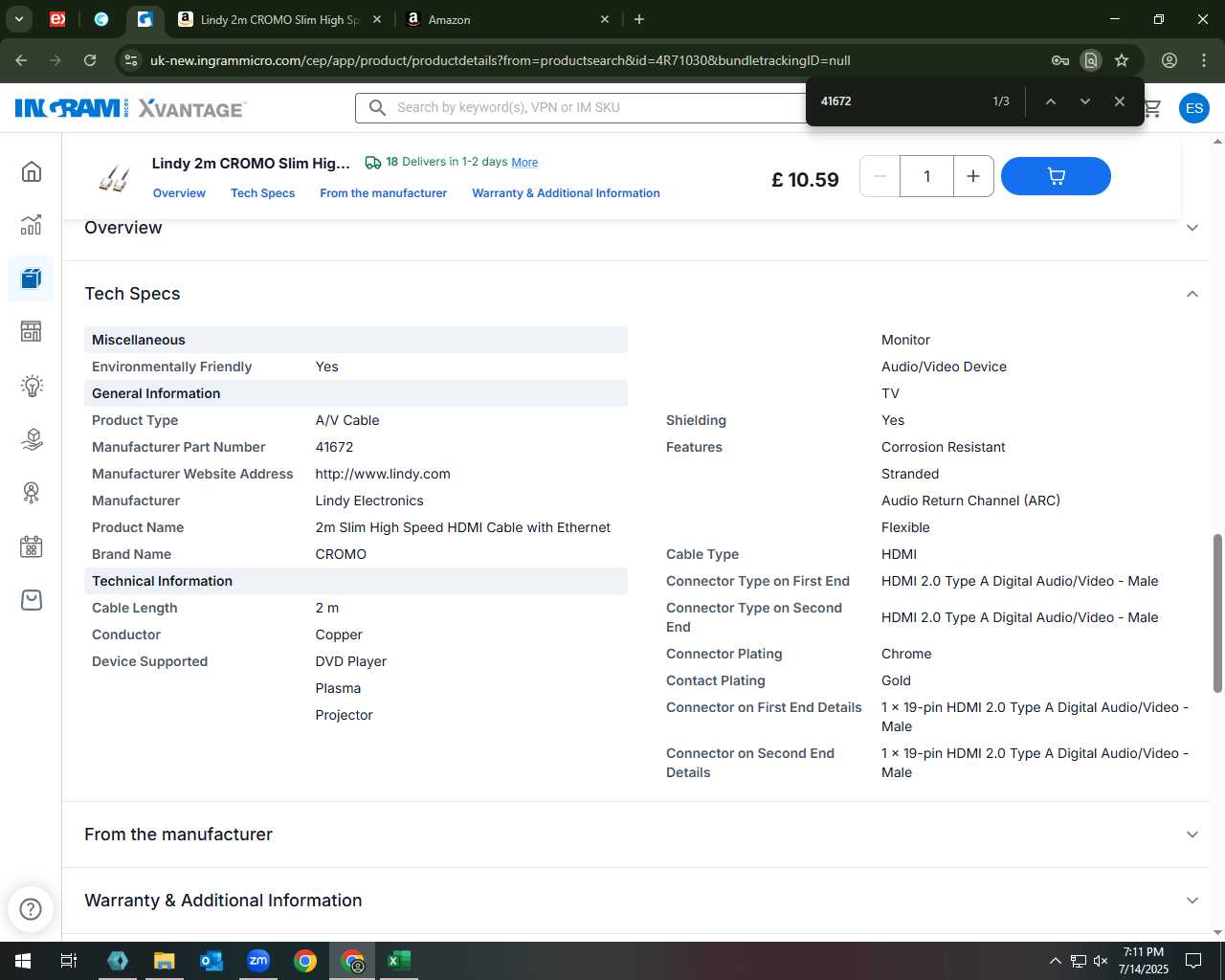
Task: Open the password key icon in address bar
Action: coord(1060,60)
